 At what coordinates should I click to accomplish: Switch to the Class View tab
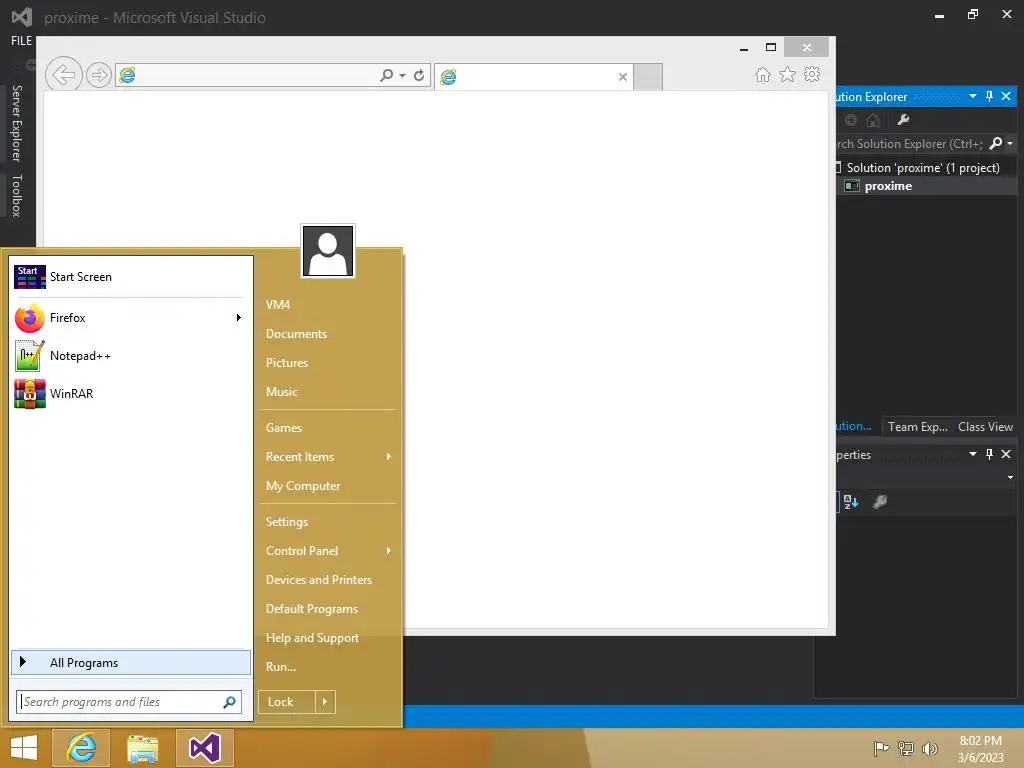click(985, 426)
